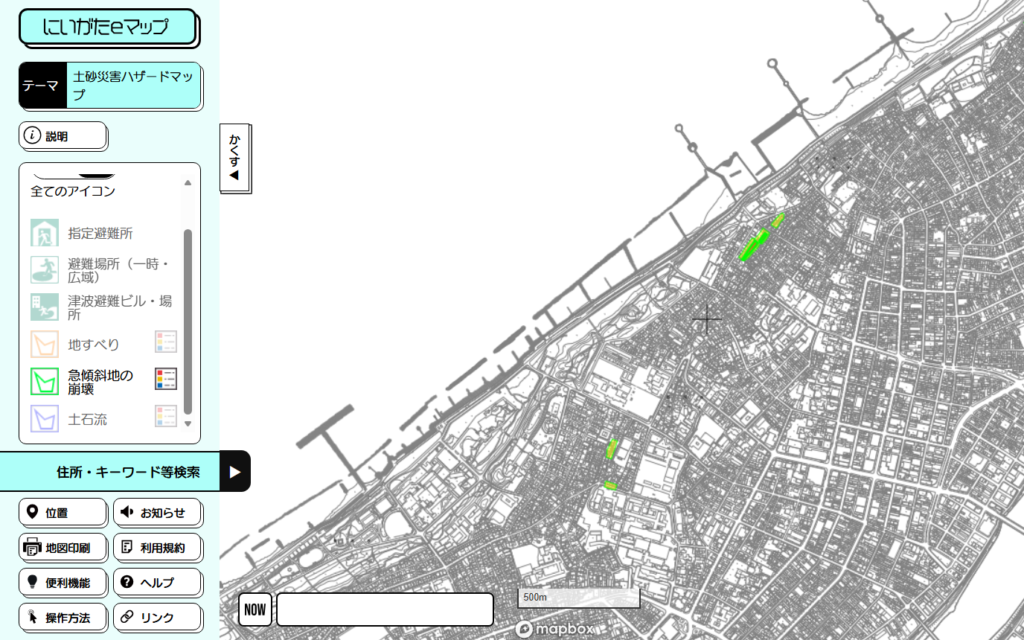
Task: Enable the 土石流 debris flow layer
Action: [44, 419]
